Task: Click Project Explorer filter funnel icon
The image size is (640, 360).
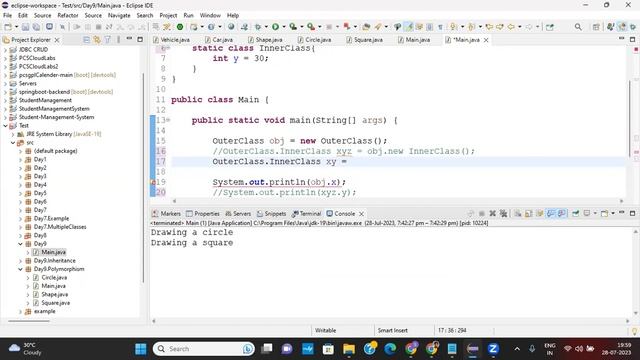Action: point(107,40)
